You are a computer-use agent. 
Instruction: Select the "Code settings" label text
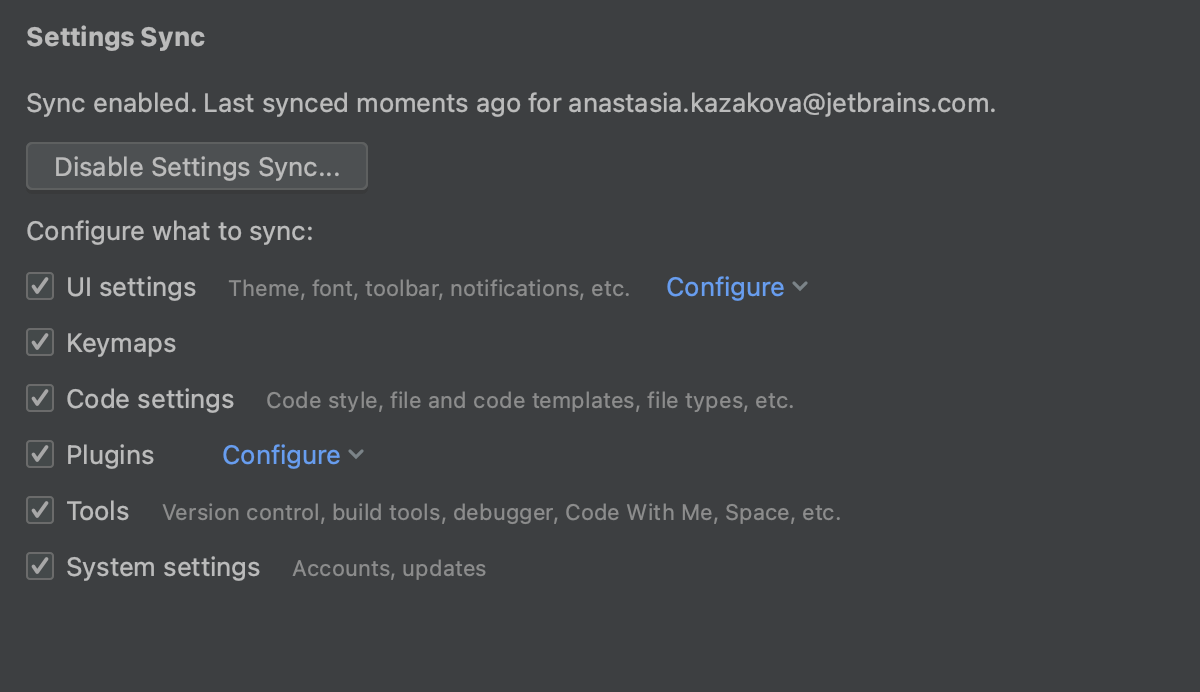pos(150,399)
